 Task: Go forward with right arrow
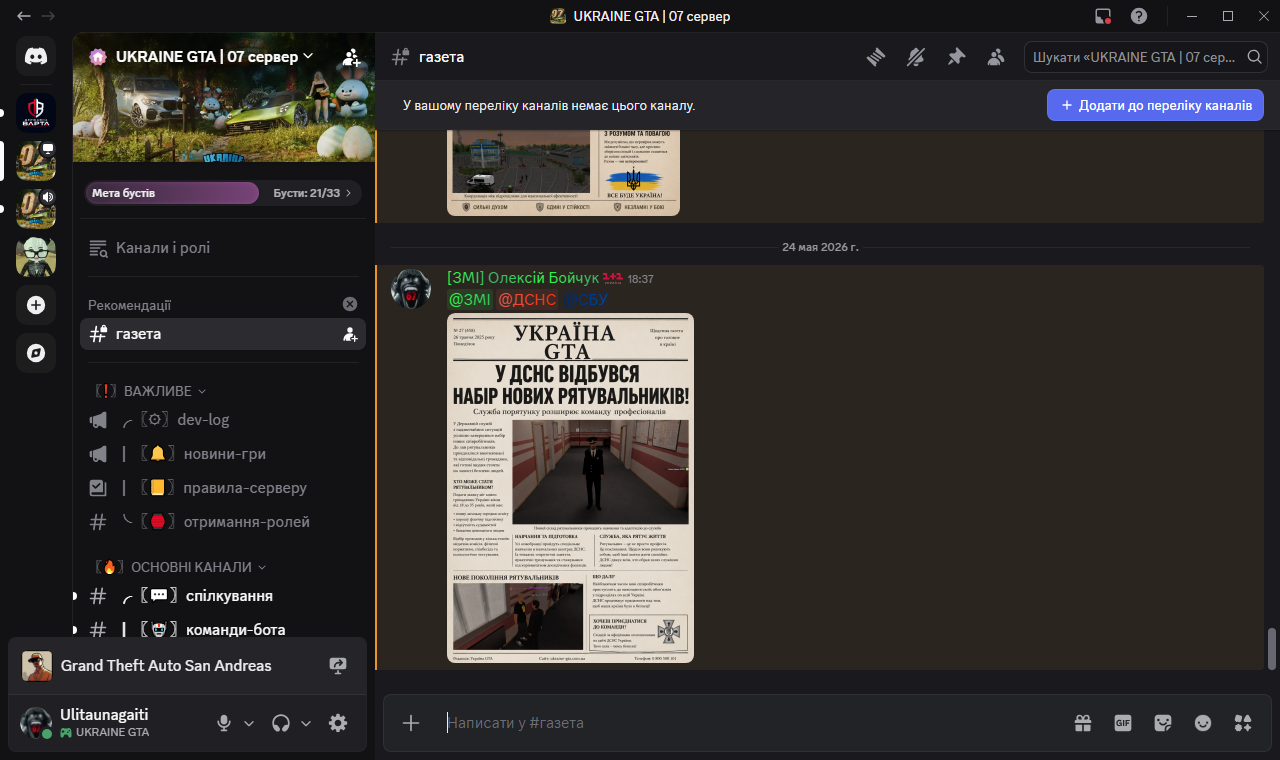49,16
